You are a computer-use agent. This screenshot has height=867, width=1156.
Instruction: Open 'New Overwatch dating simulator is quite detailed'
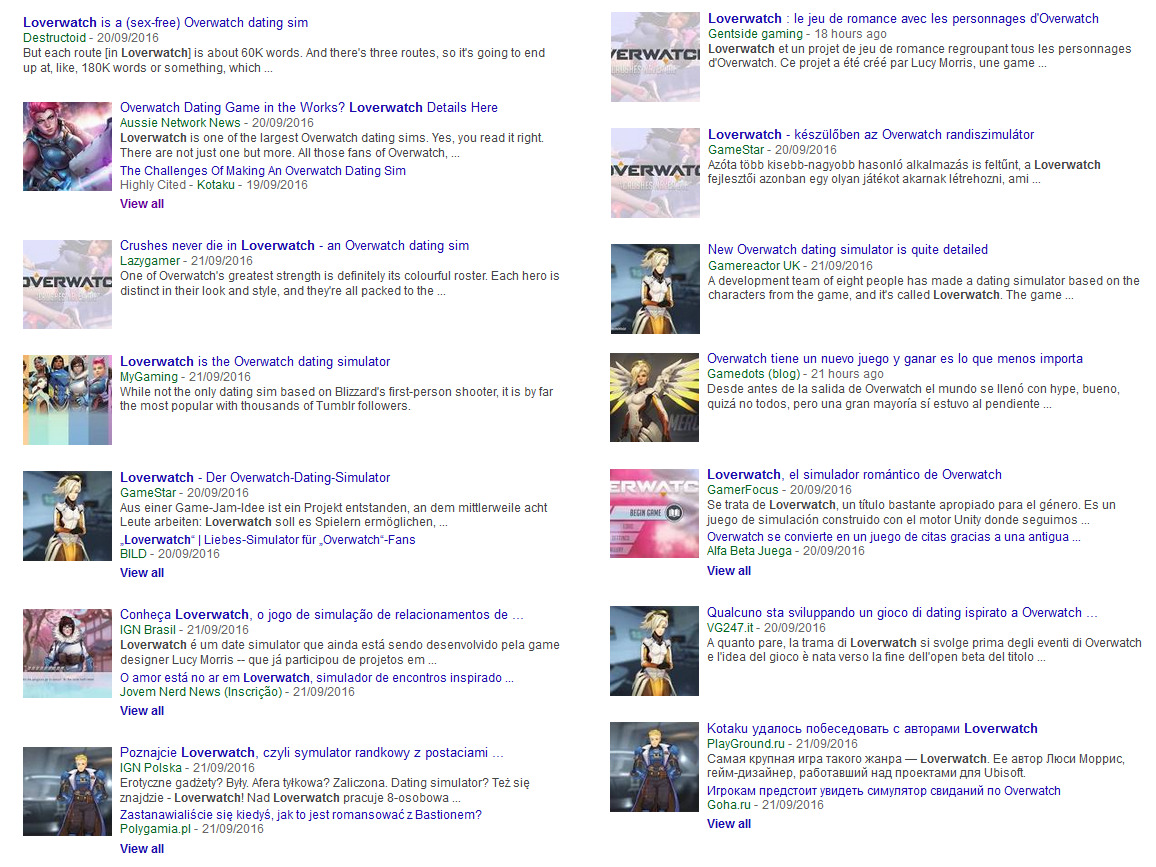point(848,249)
